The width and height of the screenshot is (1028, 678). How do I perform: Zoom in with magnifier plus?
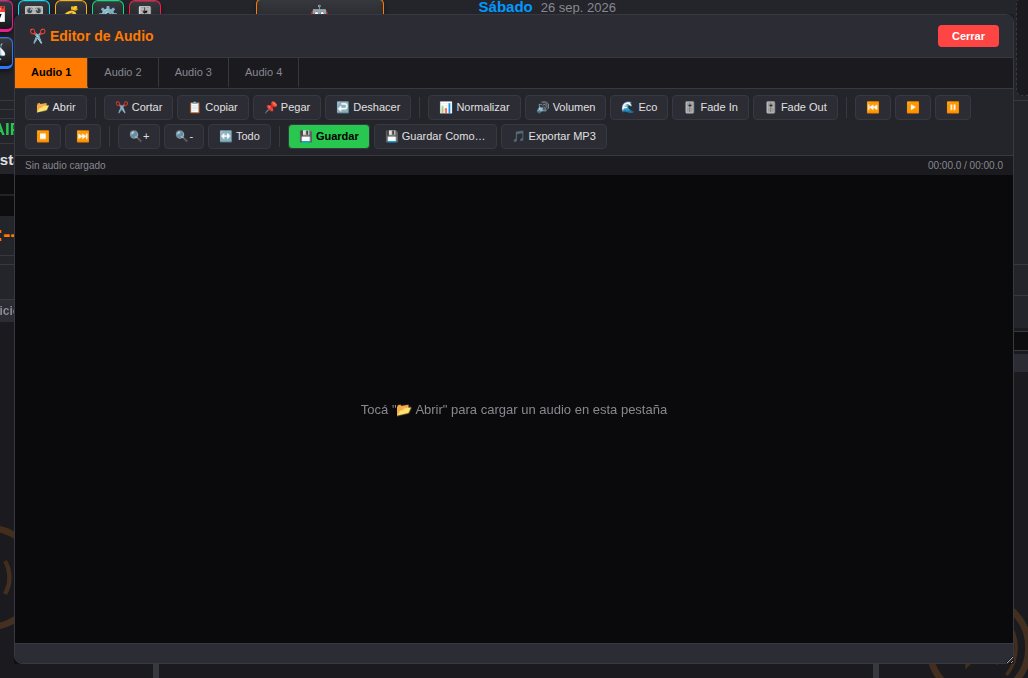click(x=139, y=136)
